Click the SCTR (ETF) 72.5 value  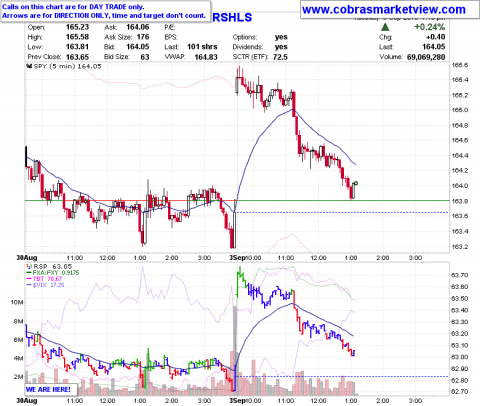280,57
